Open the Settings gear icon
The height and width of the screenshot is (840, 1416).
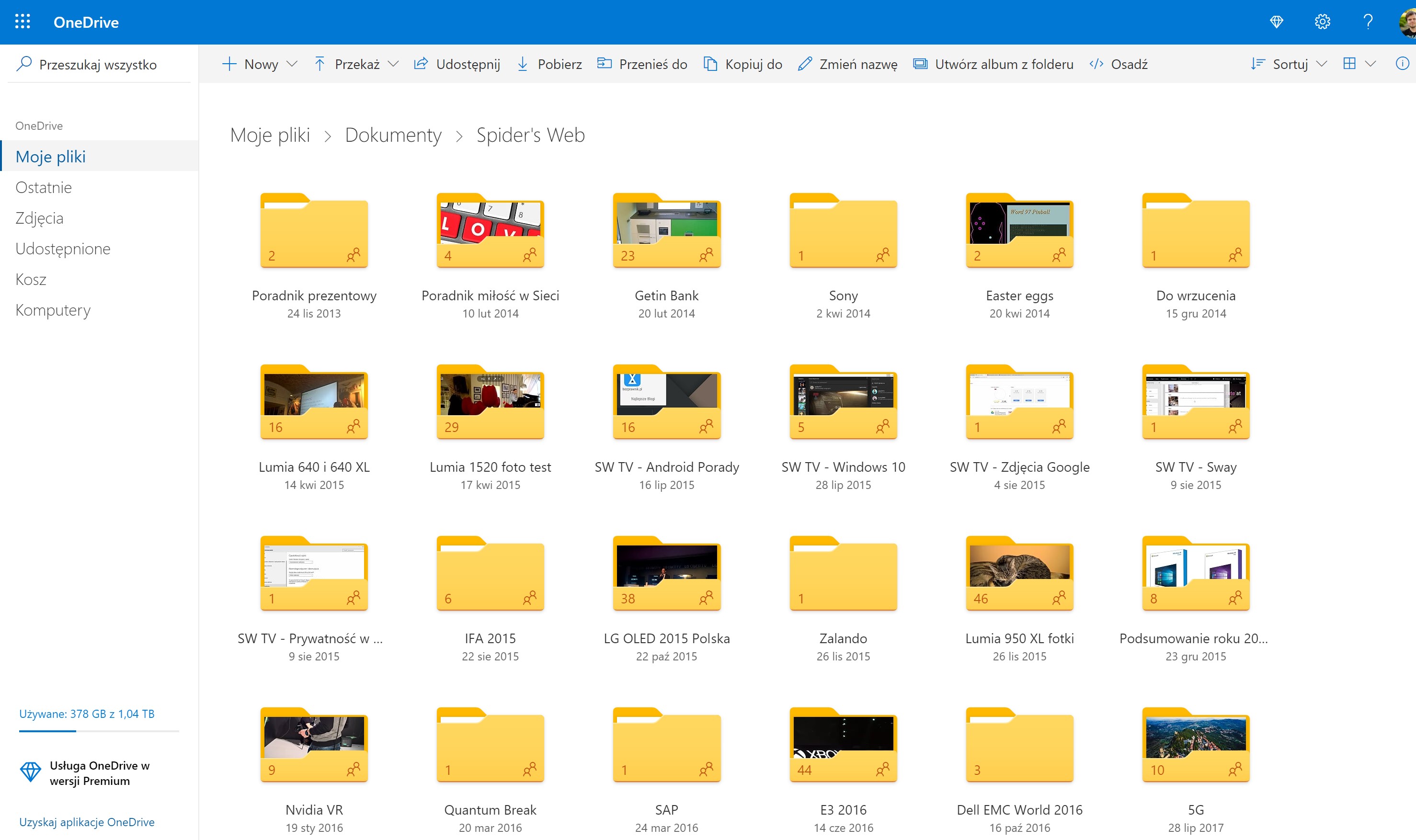tap(1322, 22)
